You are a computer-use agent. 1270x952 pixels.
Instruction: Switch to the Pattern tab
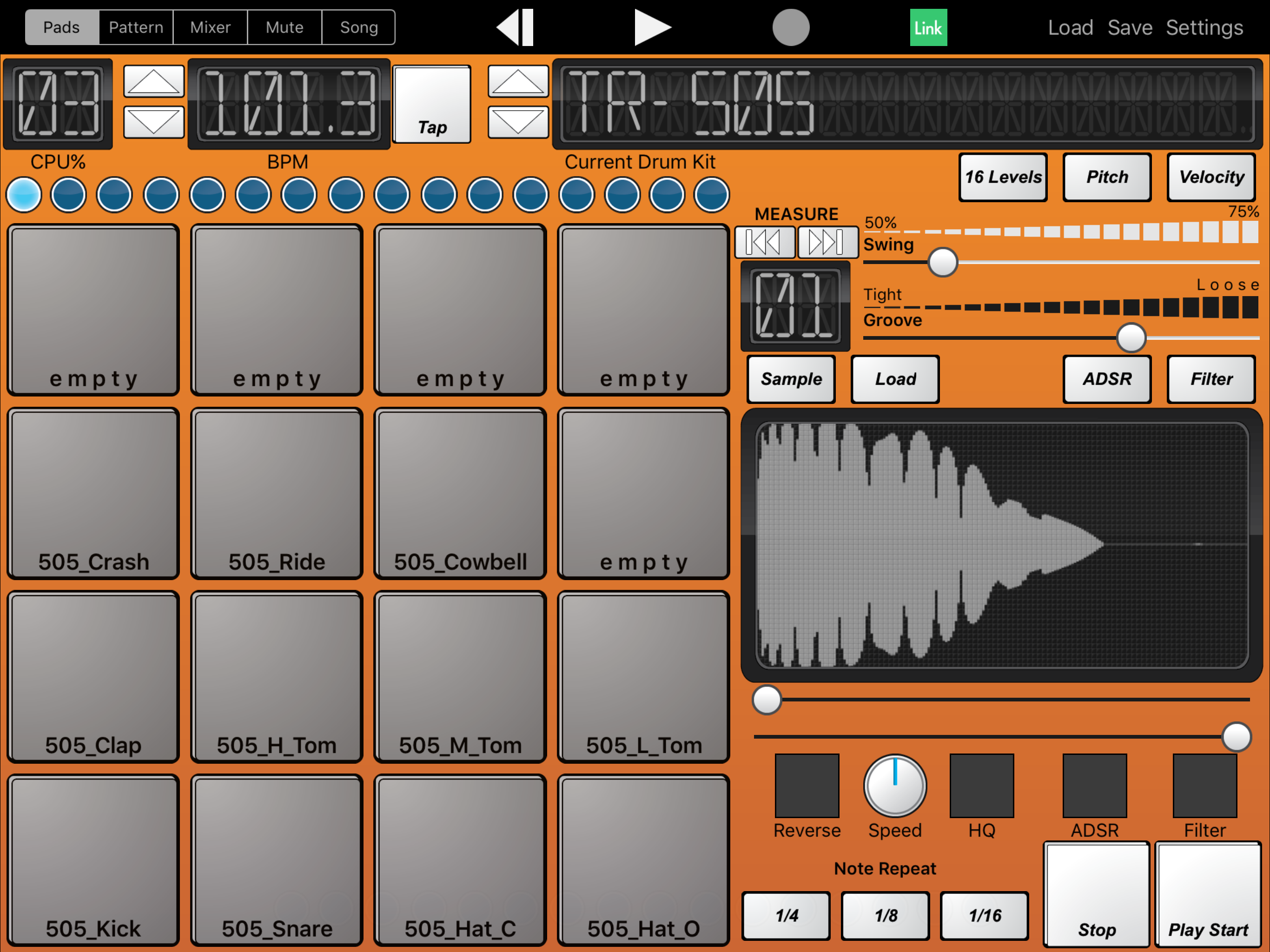[x=136, y=27]
